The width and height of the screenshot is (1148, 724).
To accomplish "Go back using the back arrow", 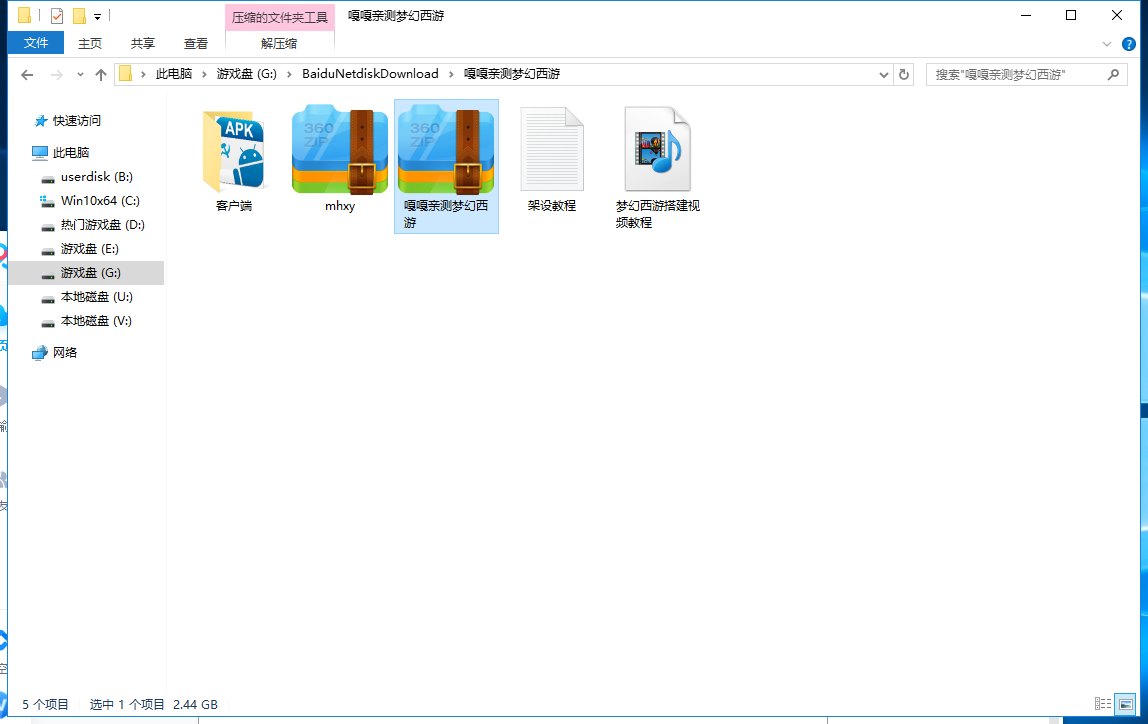I will 27,75.
